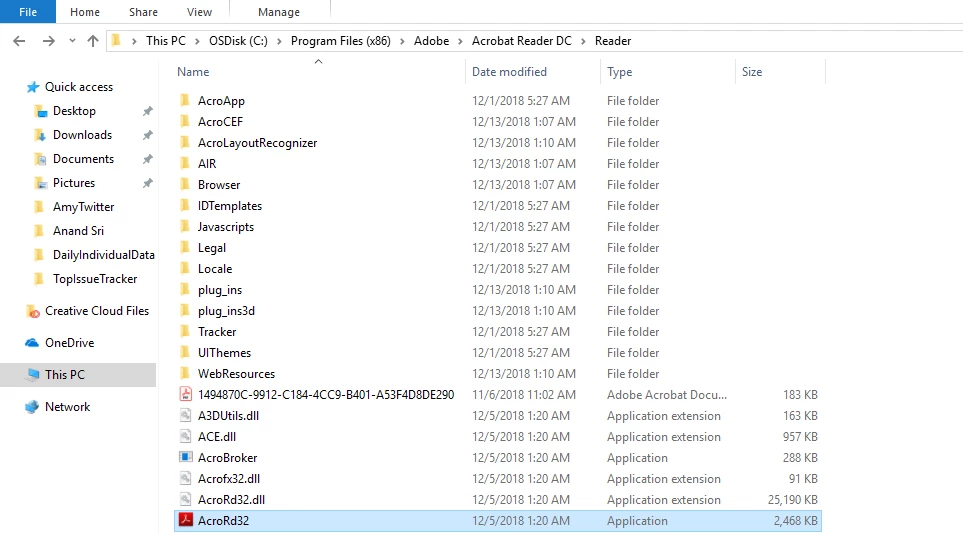Expand chevron after Program Files (x86)

pos(402,41)
